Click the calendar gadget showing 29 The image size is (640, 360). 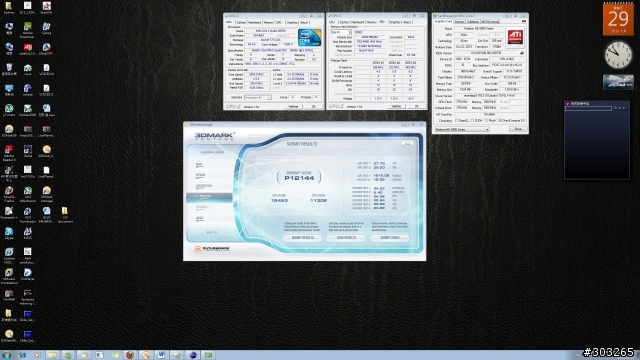tap(618, 19)
